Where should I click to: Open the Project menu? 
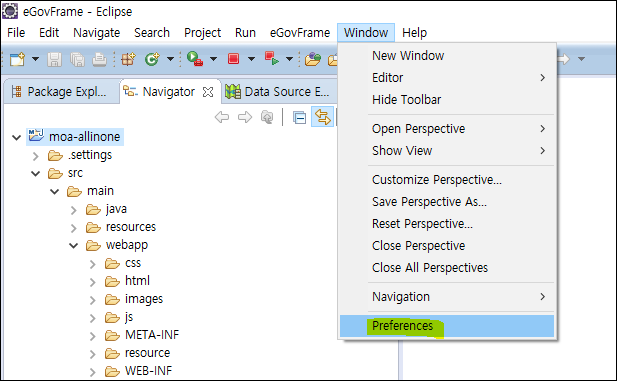click(203, 33)
